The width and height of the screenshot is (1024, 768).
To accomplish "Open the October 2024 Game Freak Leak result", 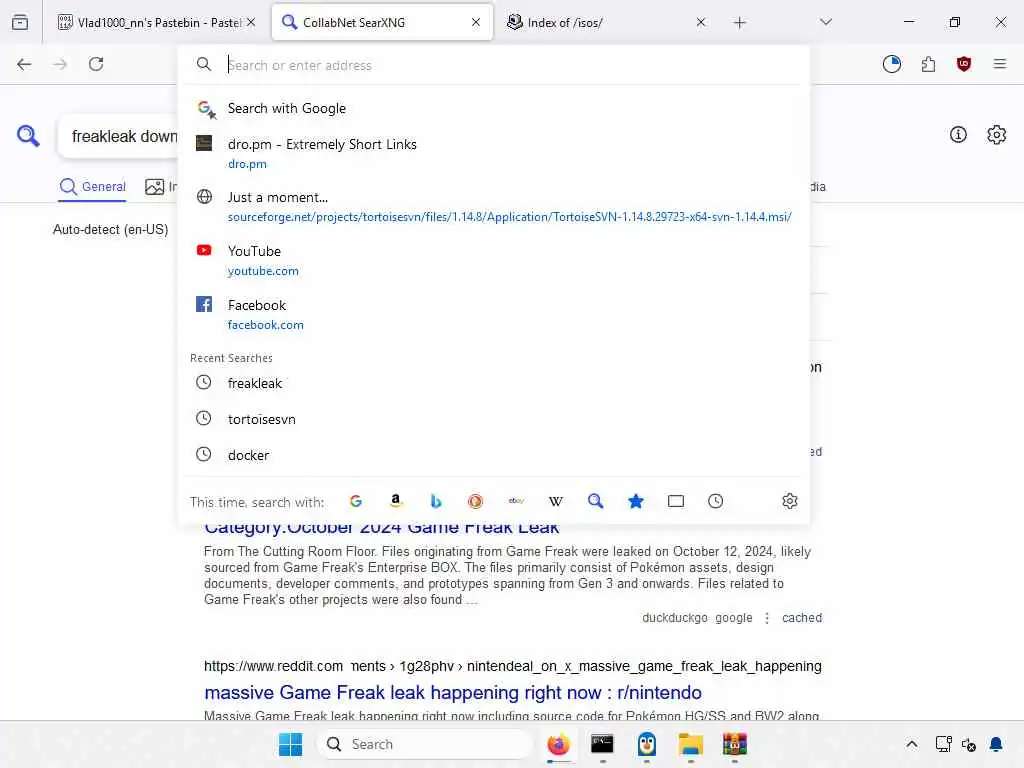I will click(x=381, y=529).
